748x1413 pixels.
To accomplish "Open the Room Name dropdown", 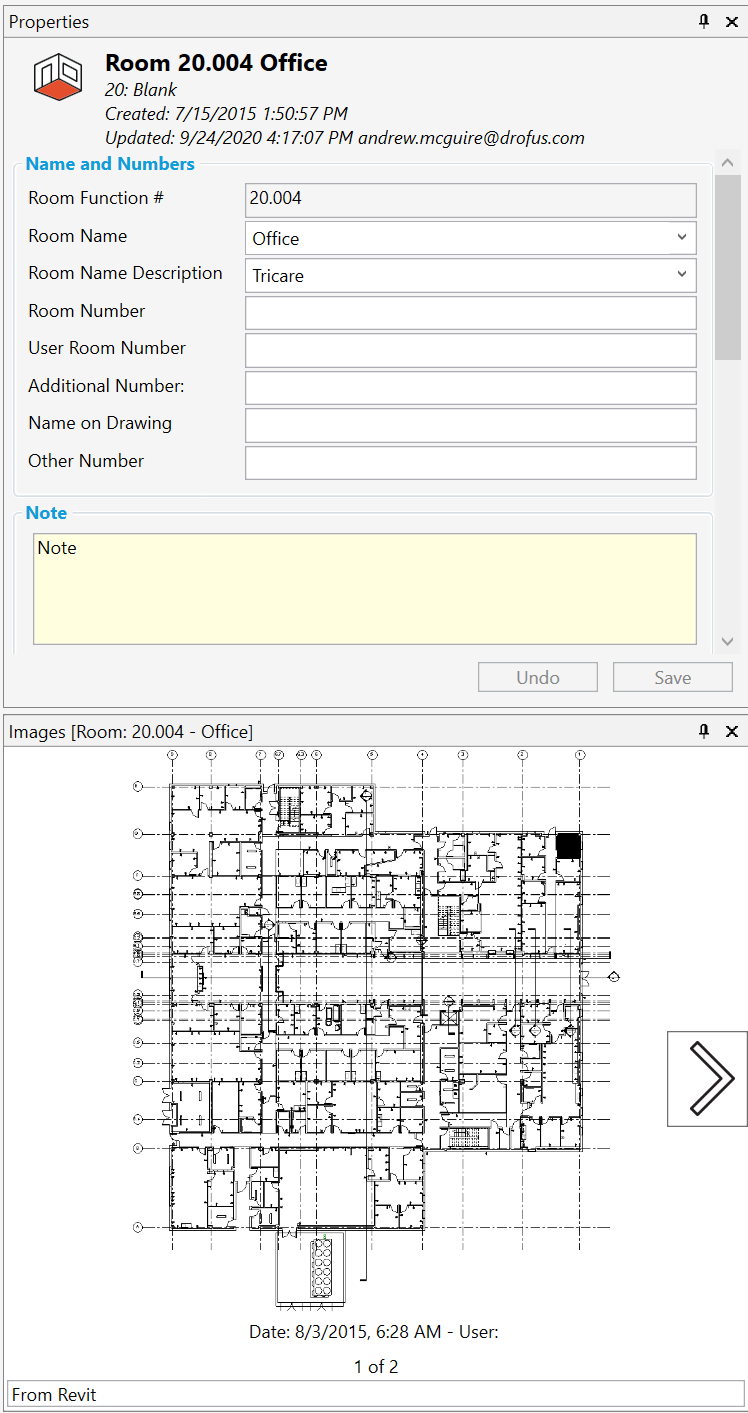I will pos(680,238).
